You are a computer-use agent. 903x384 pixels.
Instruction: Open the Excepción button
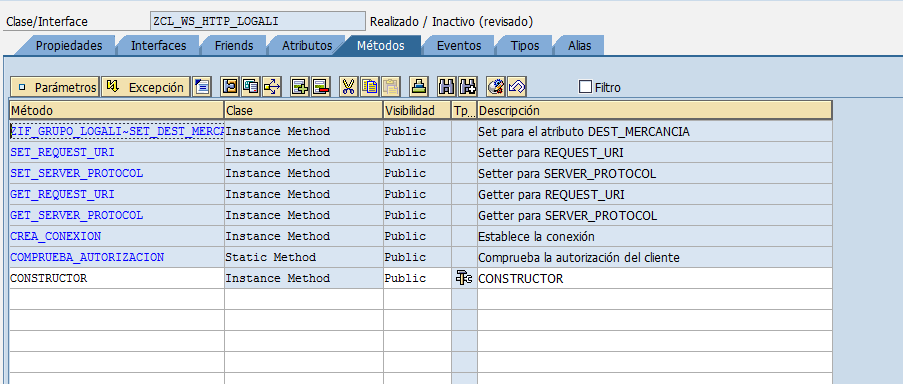(x=145, y=88)
